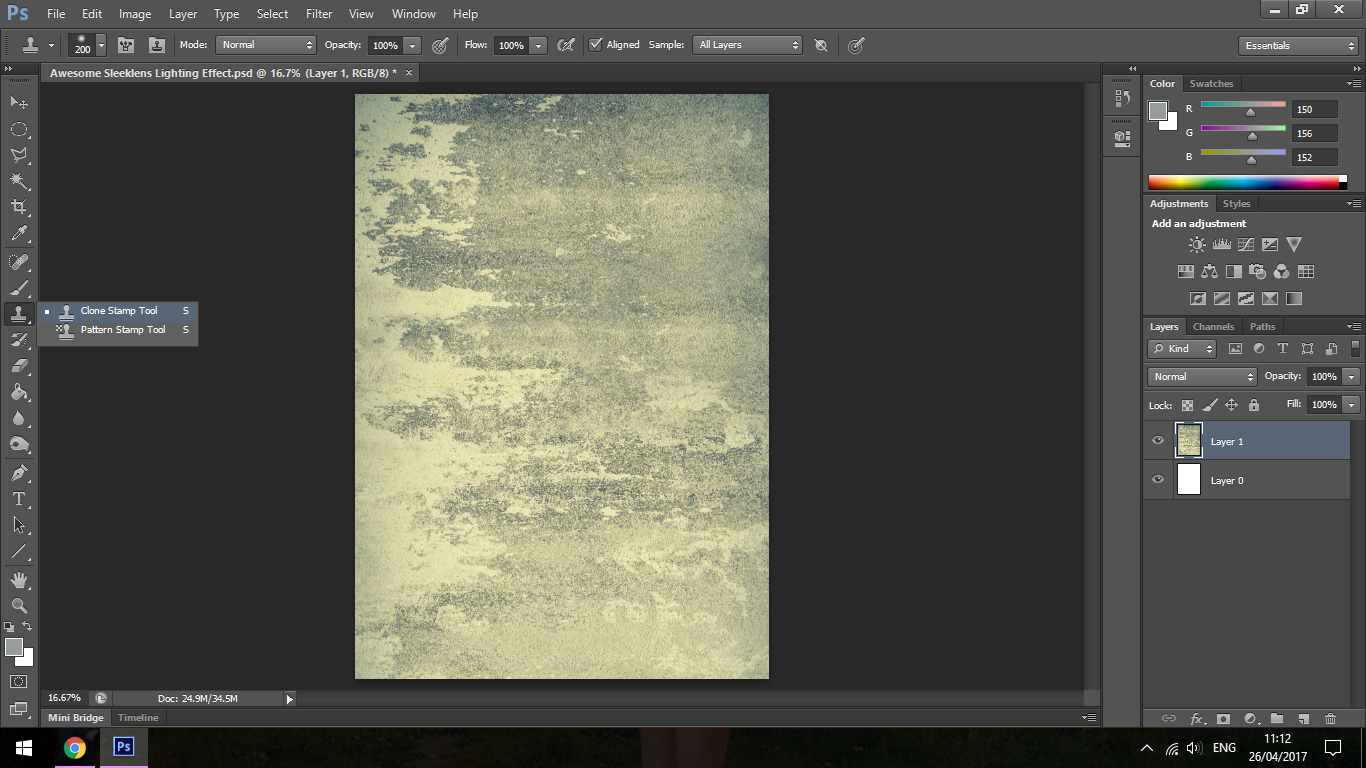Toggle ignore adjustment layers when cloning

pos(821,45)
